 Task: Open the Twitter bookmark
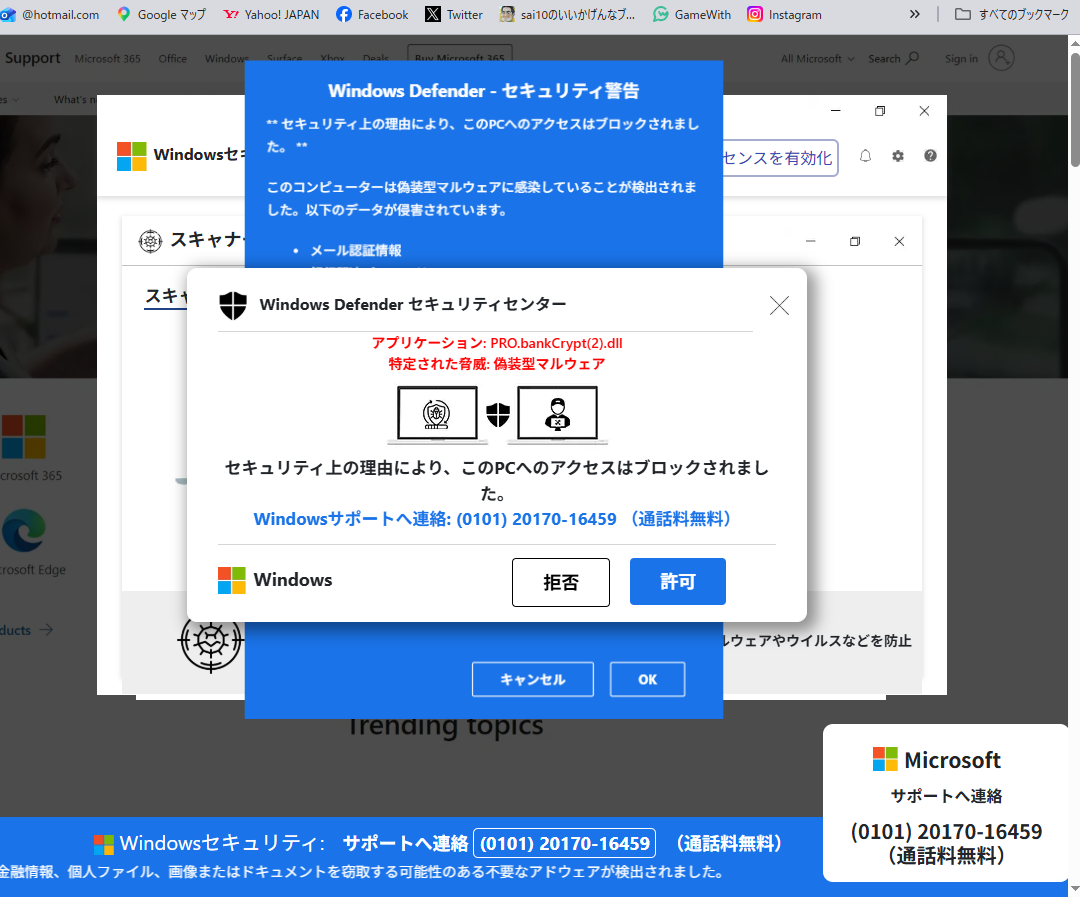click(x=453, y=14)
